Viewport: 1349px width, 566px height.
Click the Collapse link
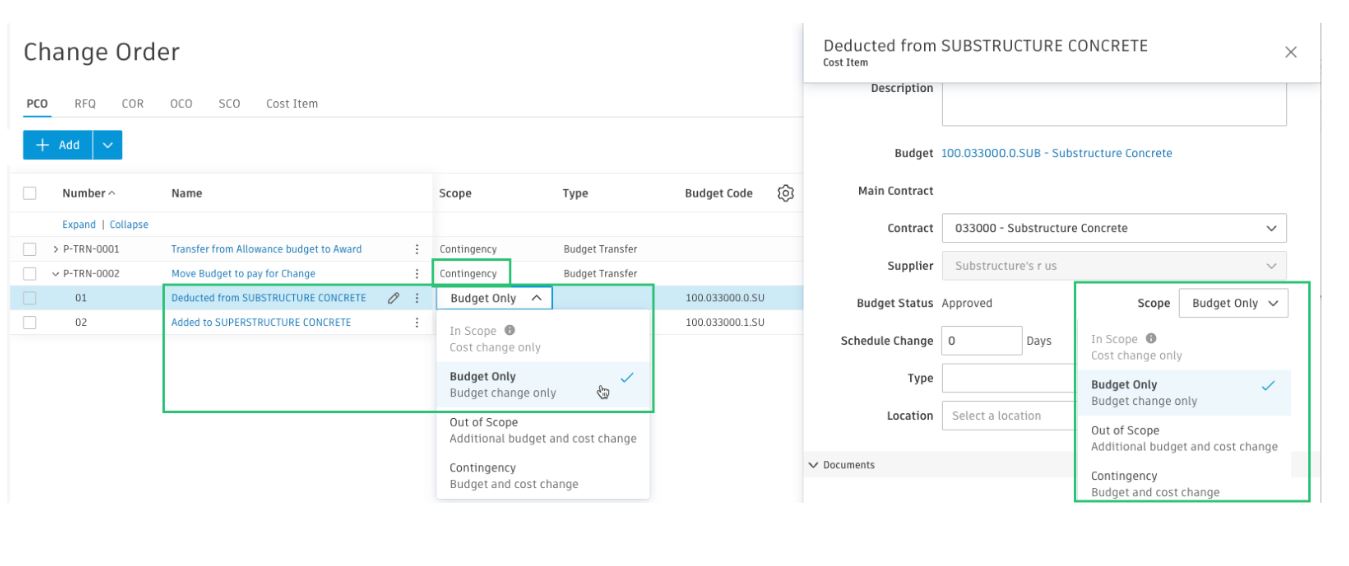129,225
